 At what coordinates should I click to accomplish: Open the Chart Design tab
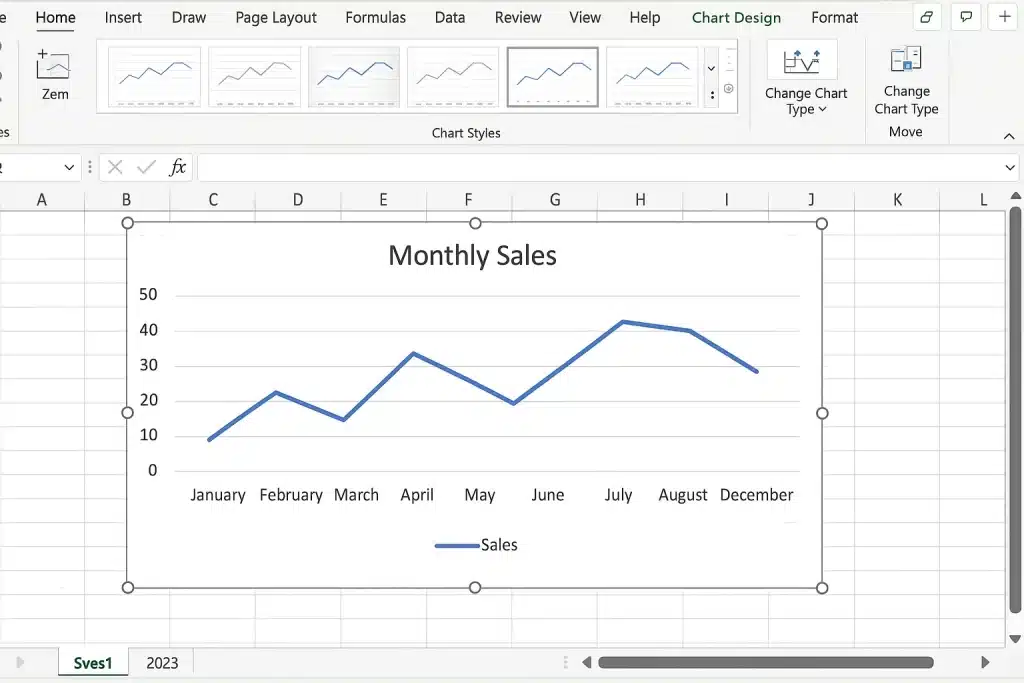(736, 17)
